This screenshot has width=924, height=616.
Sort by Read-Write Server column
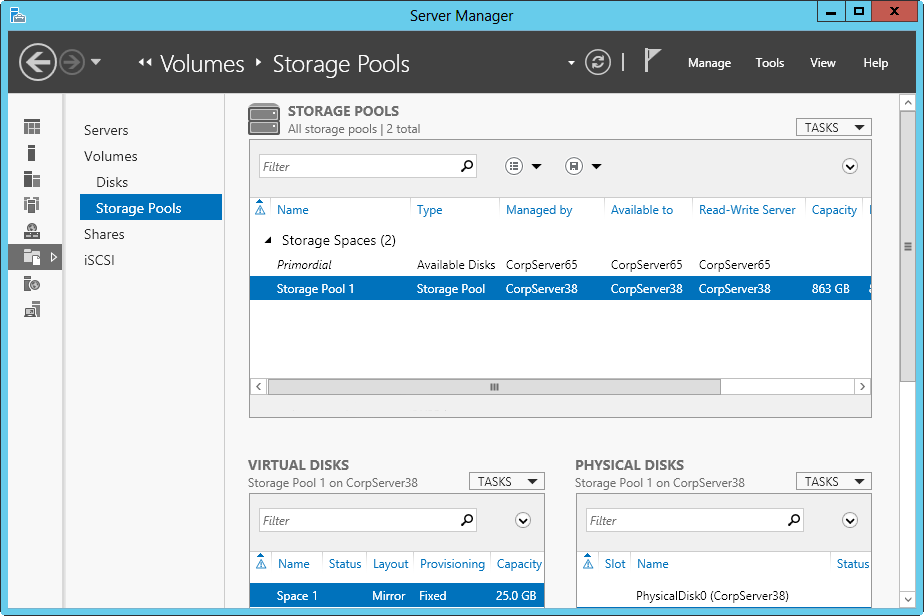click(x=747, y=210)
